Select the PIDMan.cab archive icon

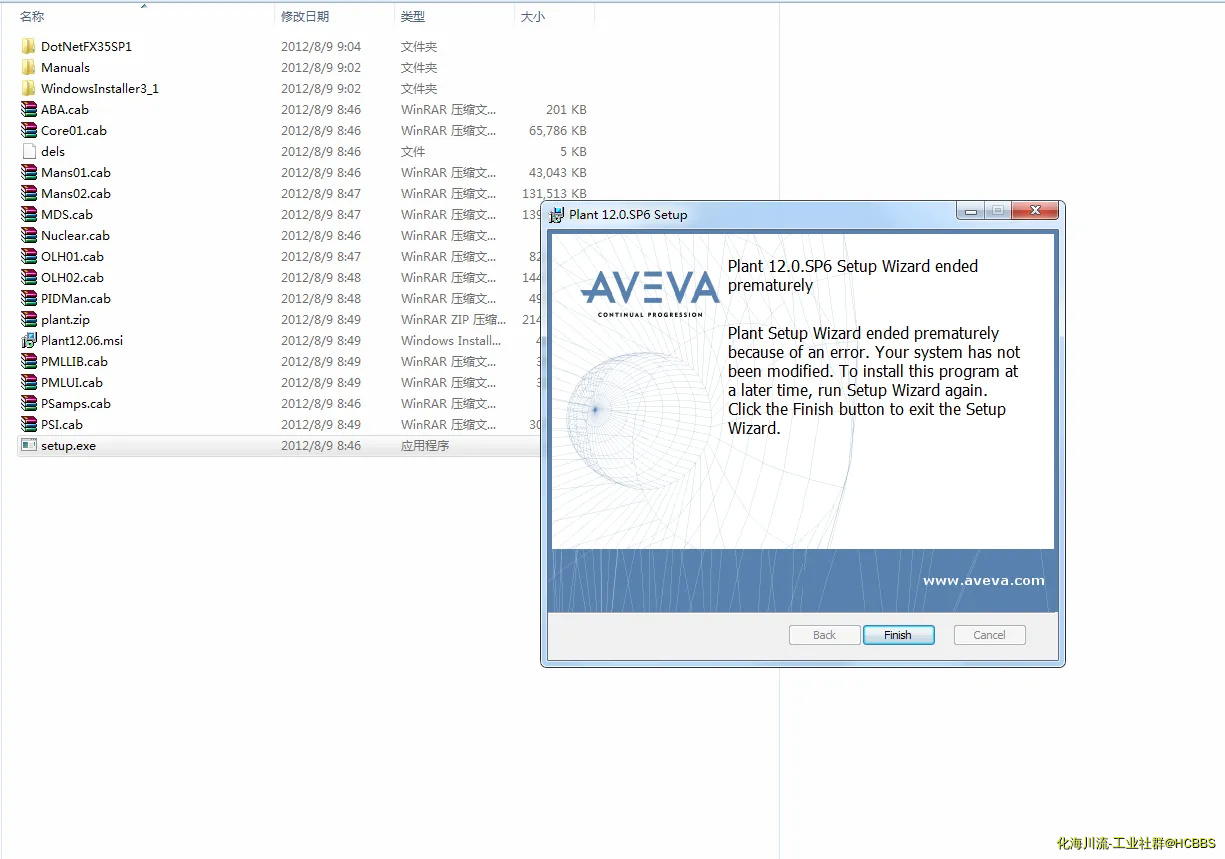(x=28, y=298)
